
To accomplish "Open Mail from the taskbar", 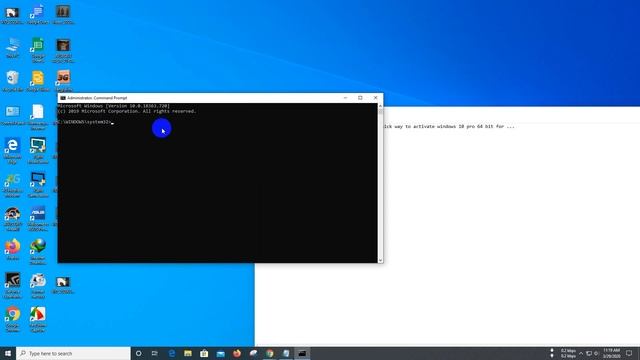I will [220, 353].
